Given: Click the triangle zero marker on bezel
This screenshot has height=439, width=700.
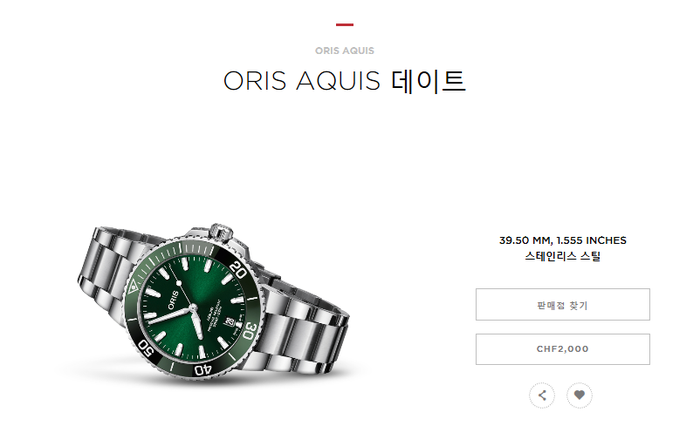Looking at the screenshot, I should (133, 287).
